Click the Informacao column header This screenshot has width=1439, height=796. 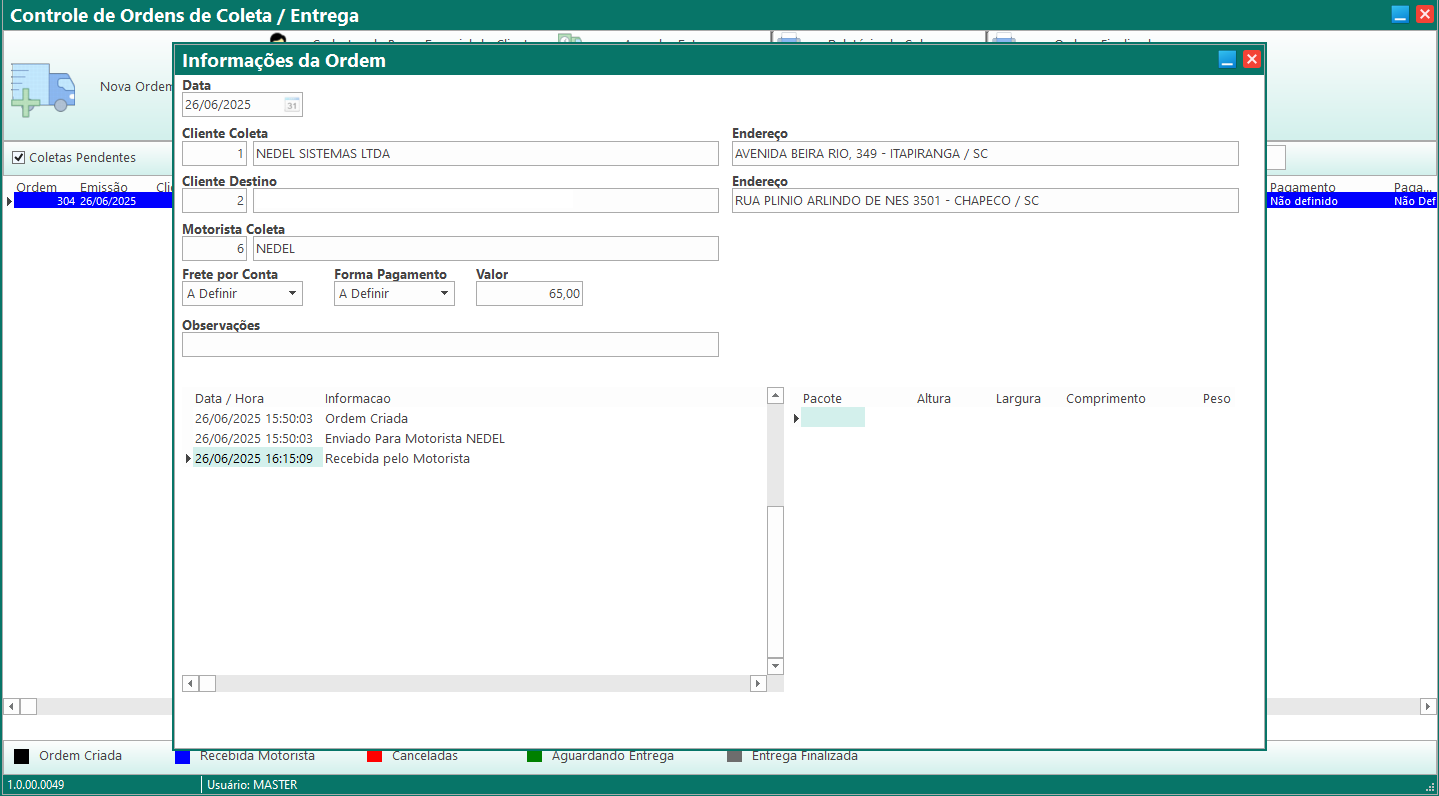(x=358, y=399)
